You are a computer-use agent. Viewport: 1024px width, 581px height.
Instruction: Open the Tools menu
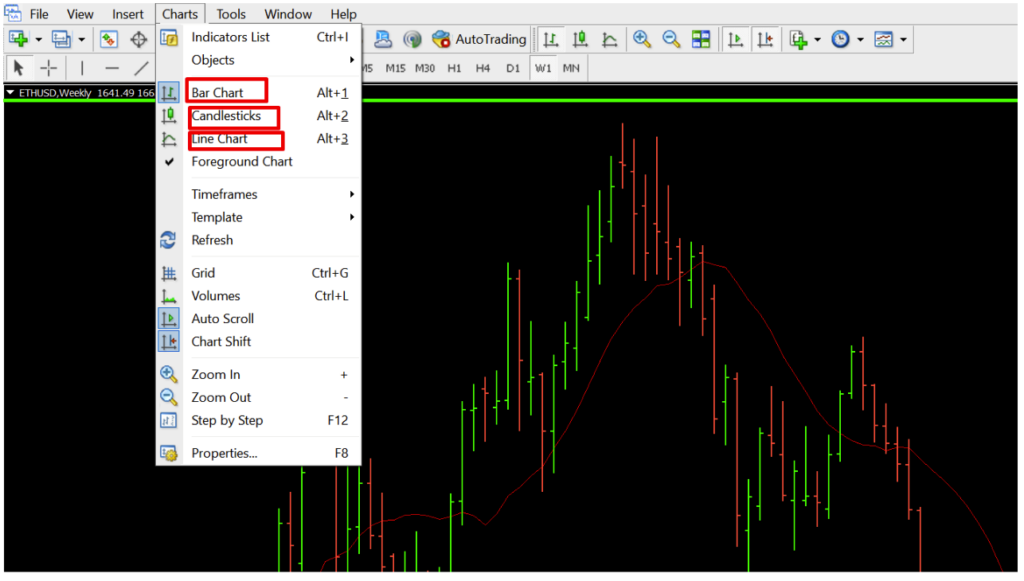pos(231,14)
